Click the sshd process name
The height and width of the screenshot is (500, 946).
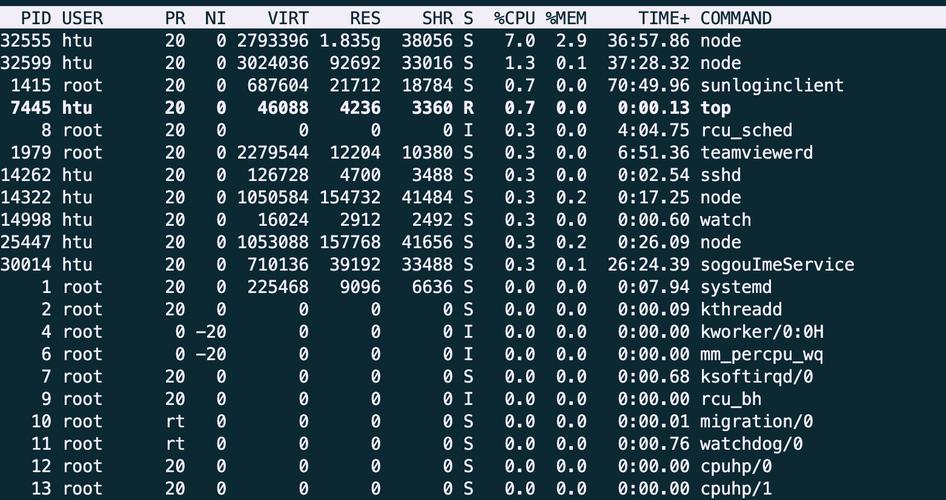(x=720, y=175)
